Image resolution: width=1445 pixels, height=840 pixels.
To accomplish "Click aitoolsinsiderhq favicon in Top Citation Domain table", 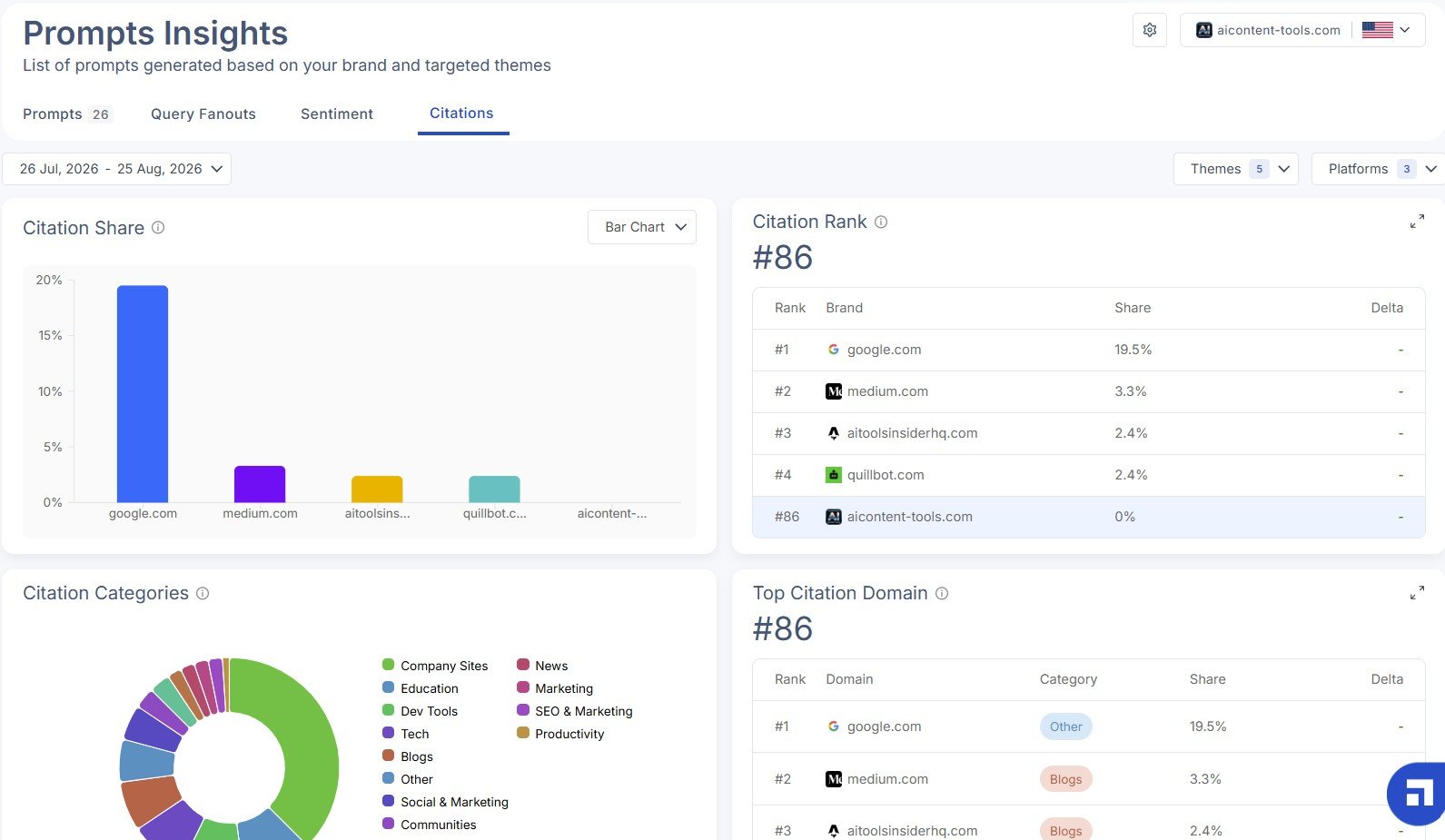I will click(834, 831).
